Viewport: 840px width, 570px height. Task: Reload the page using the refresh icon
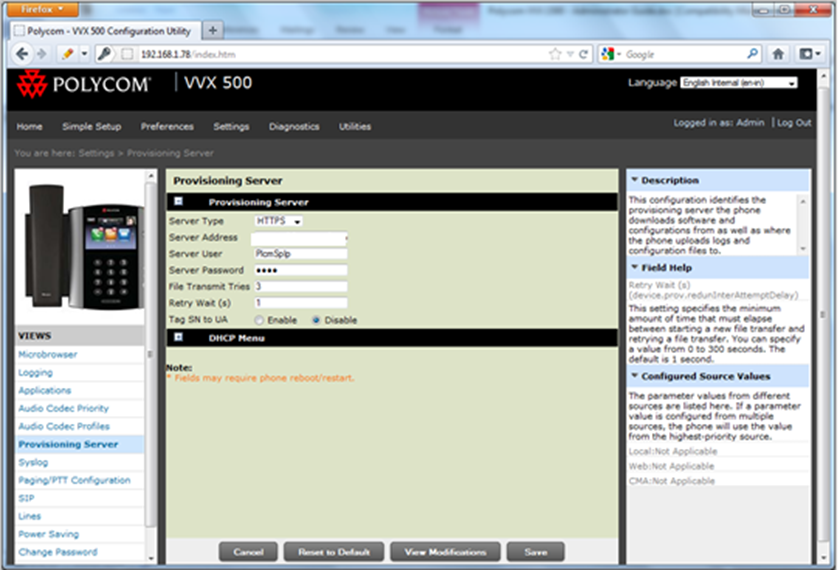583,54
